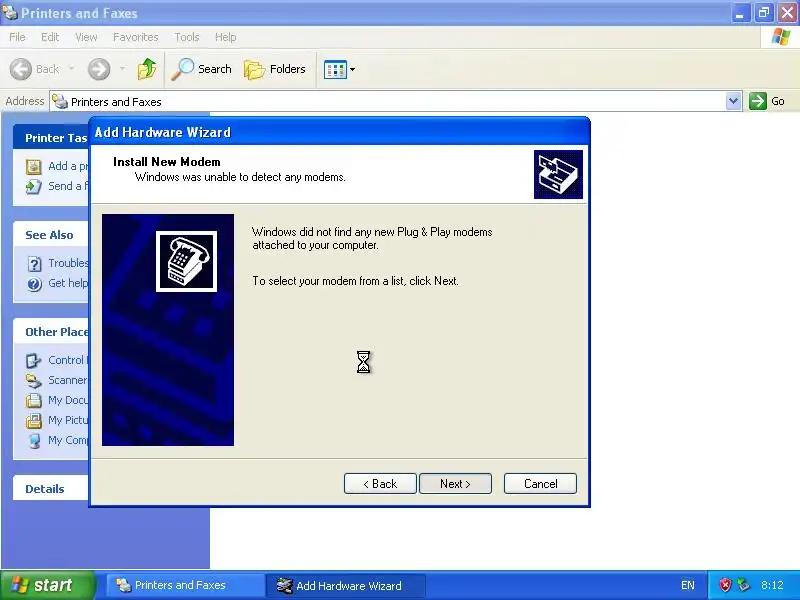Click the Forward arrow toolbar icon
Viewport: 800px width, 600px height.
click(x=98, y=69)
